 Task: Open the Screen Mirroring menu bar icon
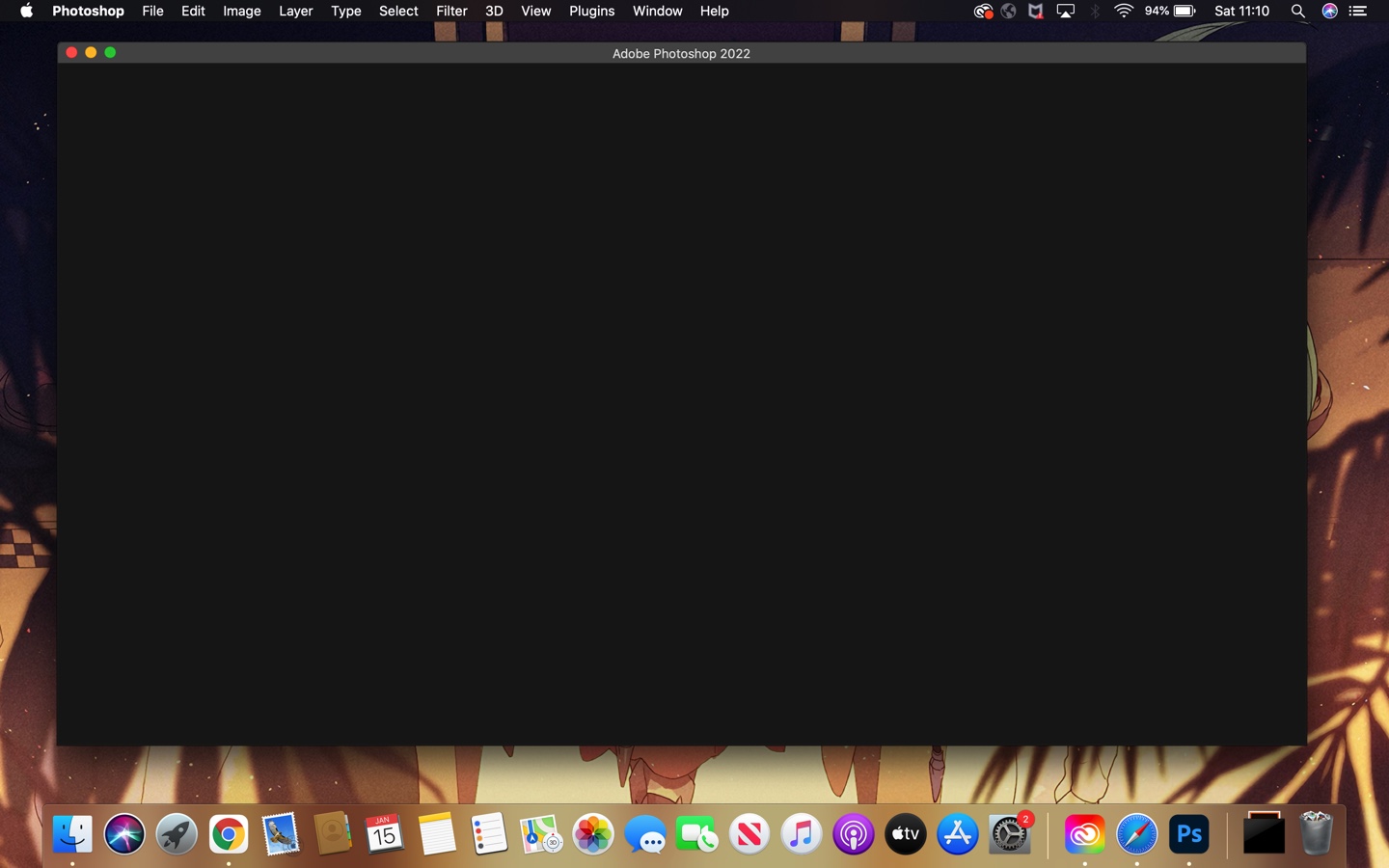pyautogui.click(x=1065, y=11)
